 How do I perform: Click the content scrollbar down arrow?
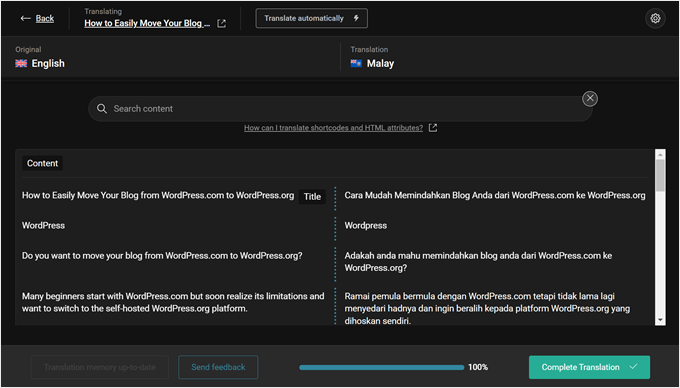(660, 320)
